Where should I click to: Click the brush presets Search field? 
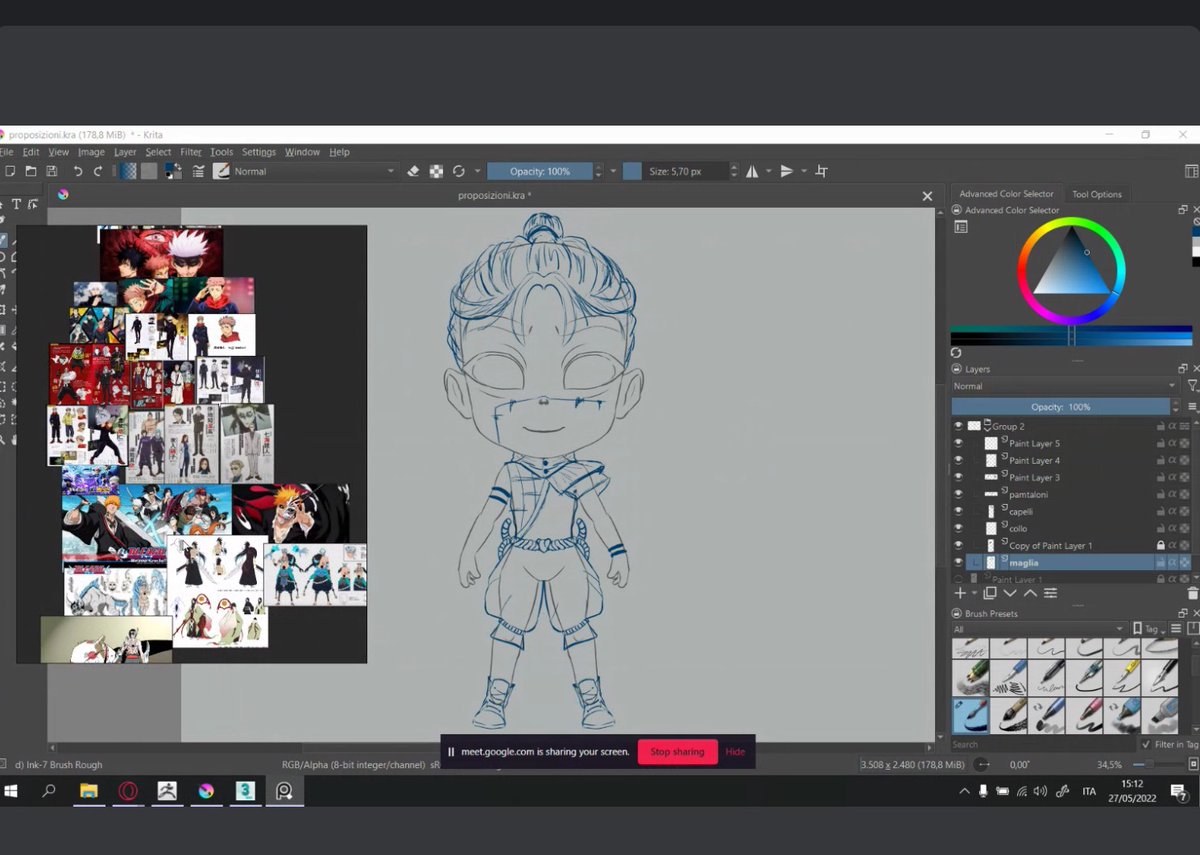(1043, 744)
